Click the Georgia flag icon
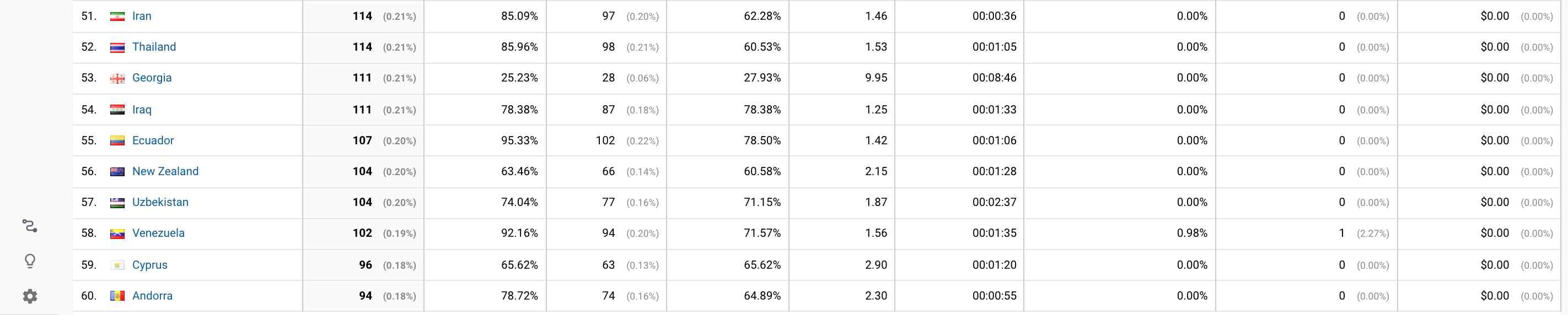Screen dimensions: 1568x315 coord(117,78)
